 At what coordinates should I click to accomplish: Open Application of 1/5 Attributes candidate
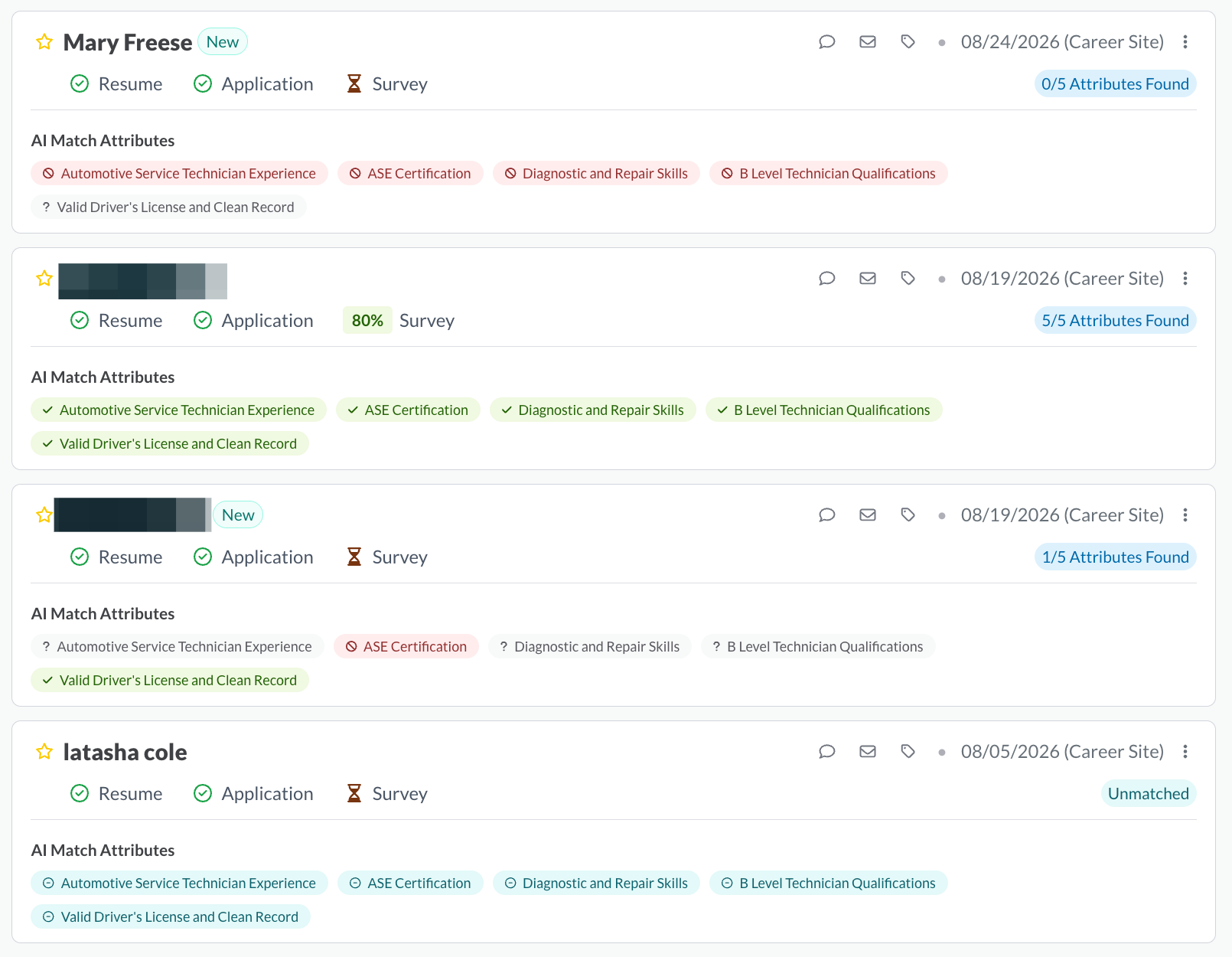pyautogui.click(x=253, y=557)
